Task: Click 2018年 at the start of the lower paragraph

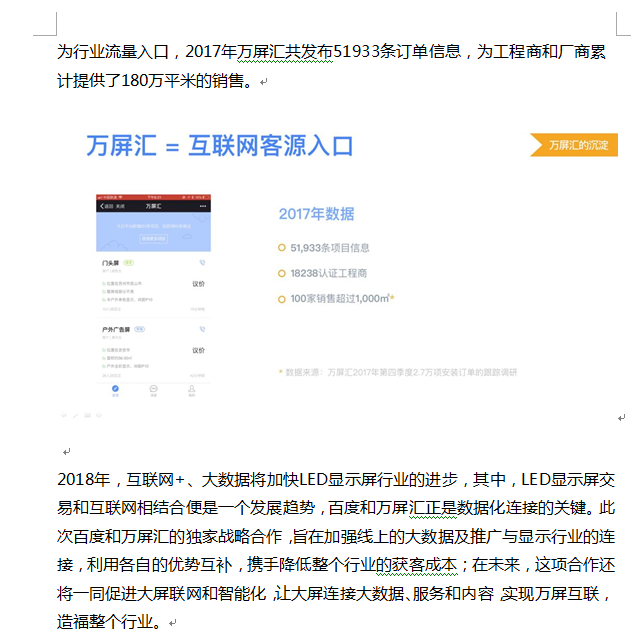Action: click(84, 480)
